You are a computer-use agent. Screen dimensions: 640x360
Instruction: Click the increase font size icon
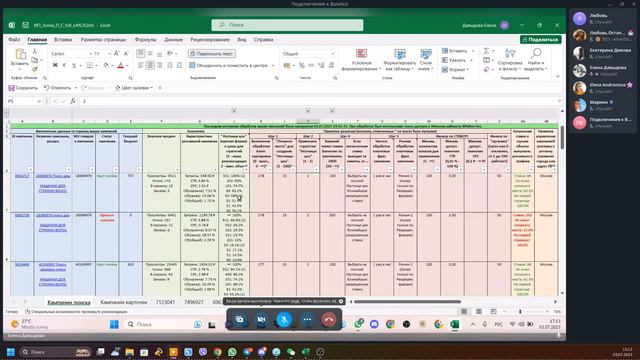(x=117, y=53)
